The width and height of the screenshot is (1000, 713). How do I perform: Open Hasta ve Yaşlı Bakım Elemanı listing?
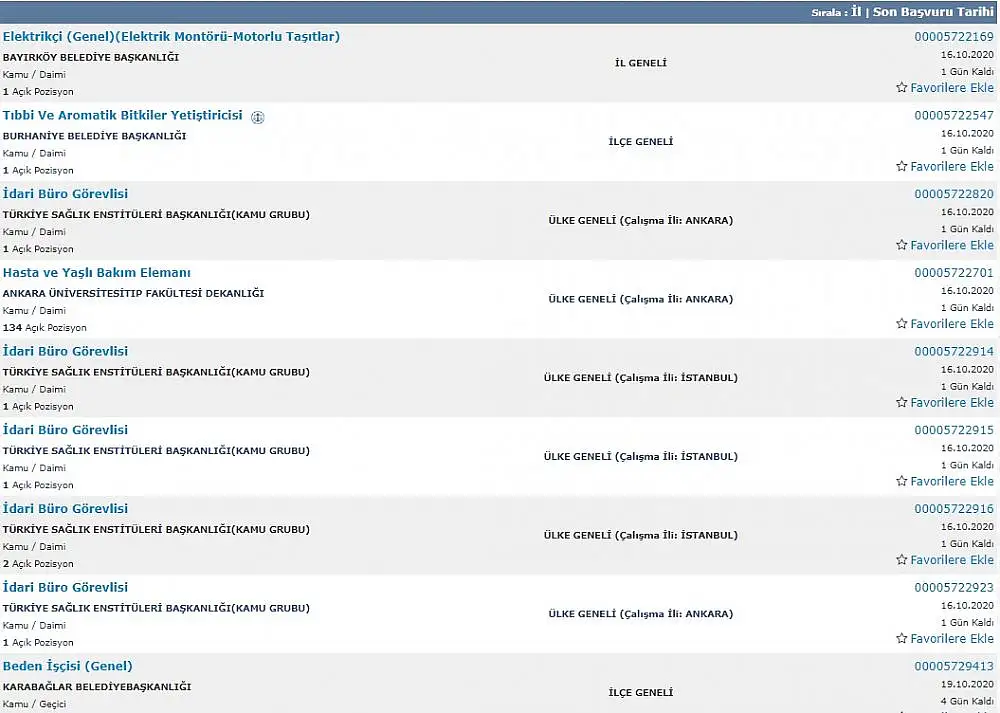pyautogui.click(x=96, y=273)
